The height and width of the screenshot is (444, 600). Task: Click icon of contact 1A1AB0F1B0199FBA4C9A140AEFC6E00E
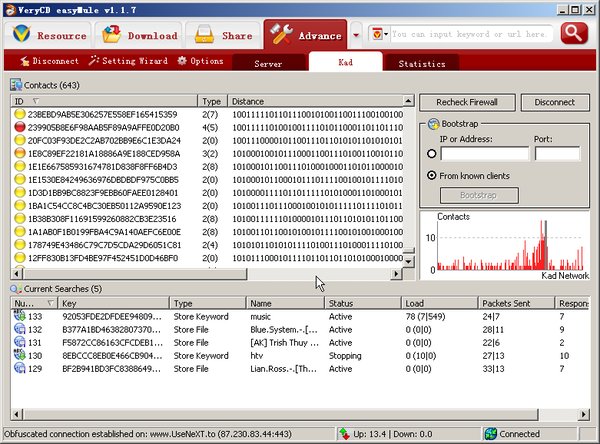coord(20,232)
